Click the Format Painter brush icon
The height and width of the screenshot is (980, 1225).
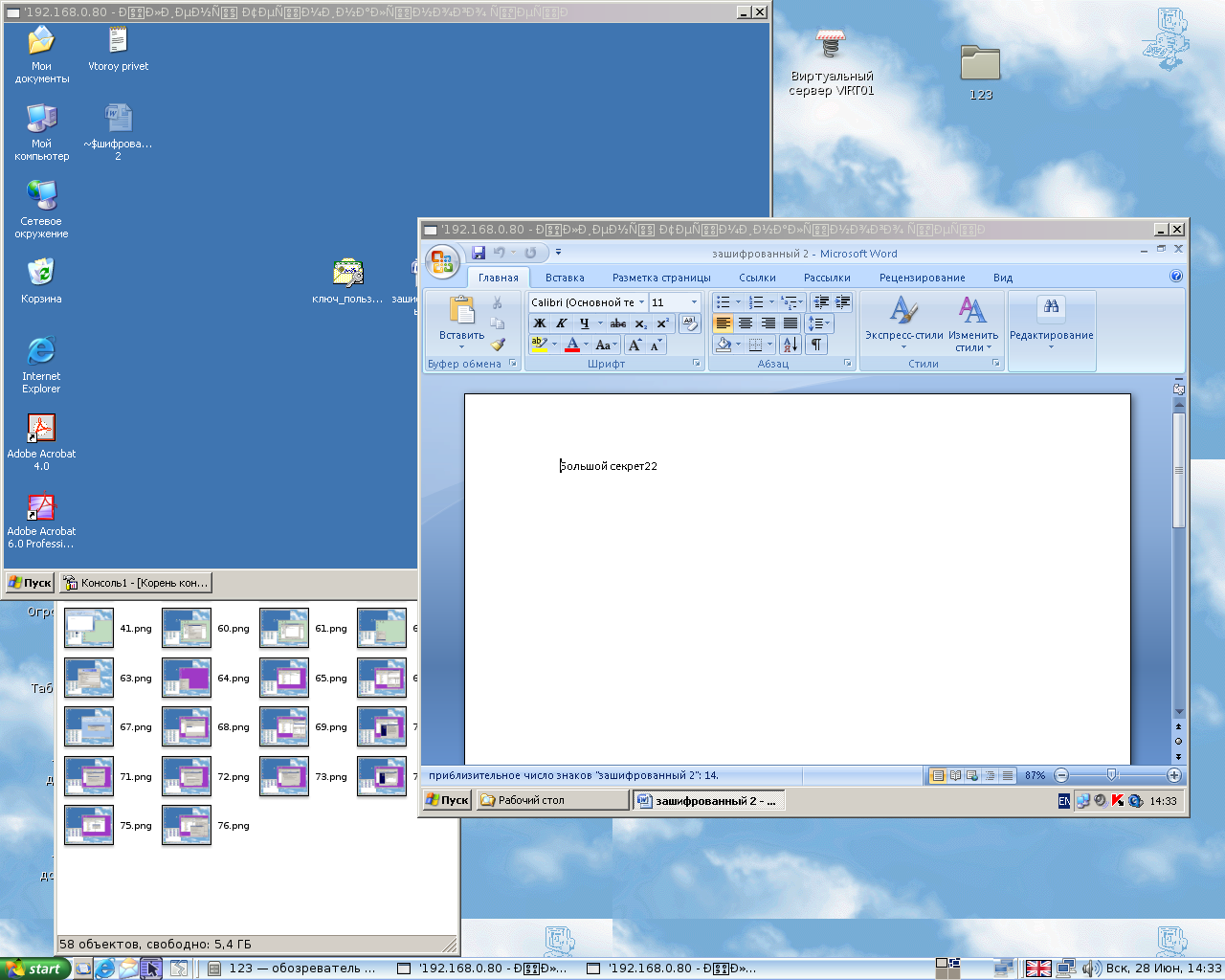(498, 345)
